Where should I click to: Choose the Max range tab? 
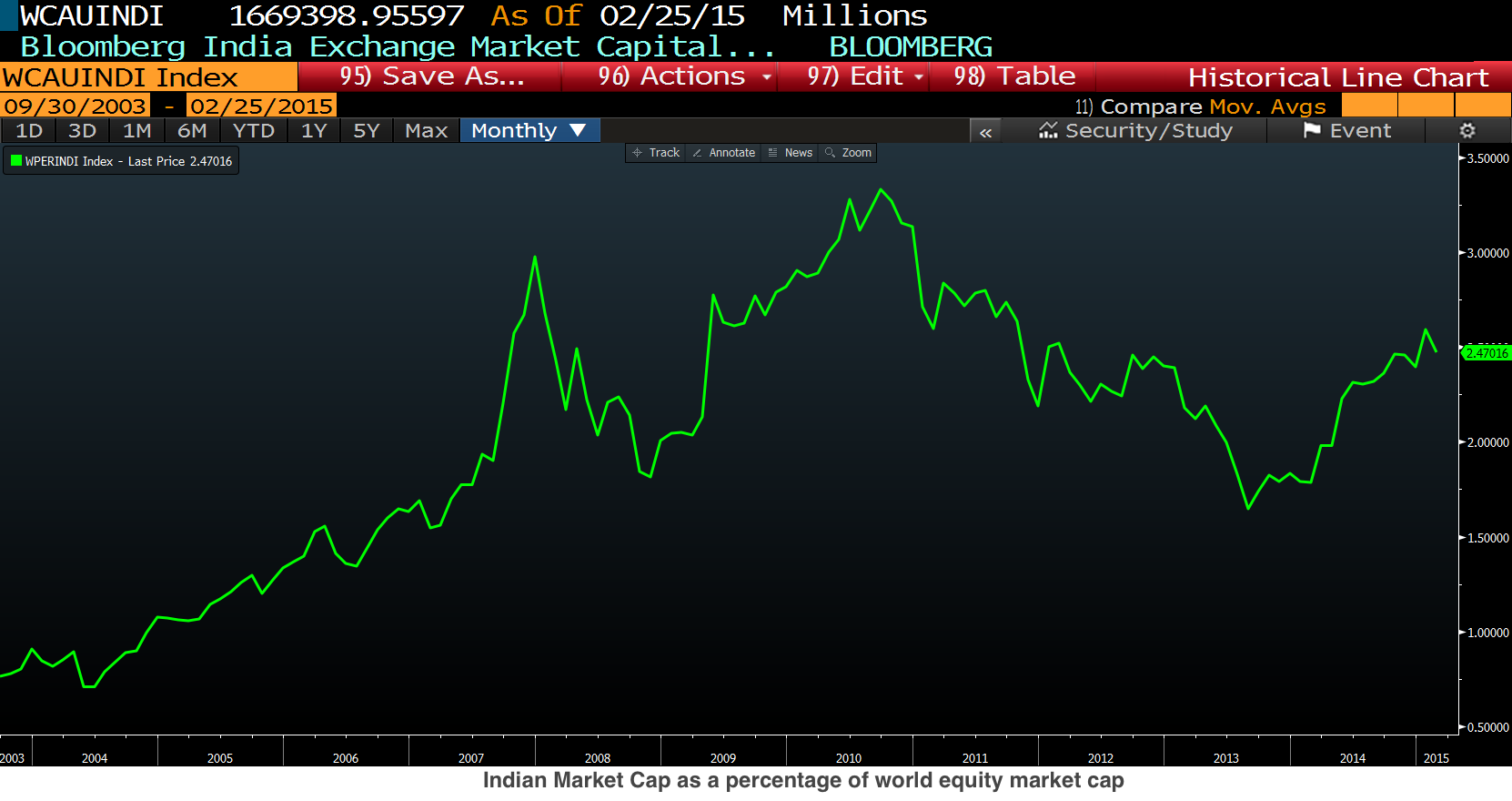click(427, 130)
